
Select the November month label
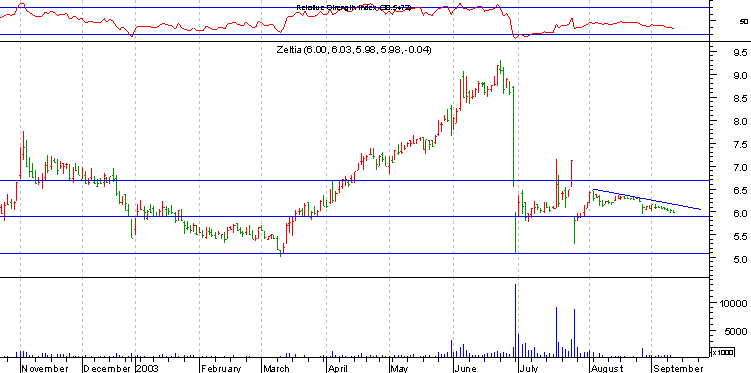tap(46, 369)
